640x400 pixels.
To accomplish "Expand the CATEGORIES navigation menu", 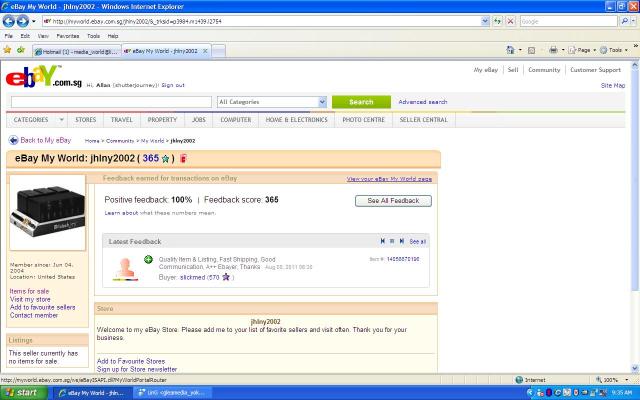I will (x=35, y=120).
